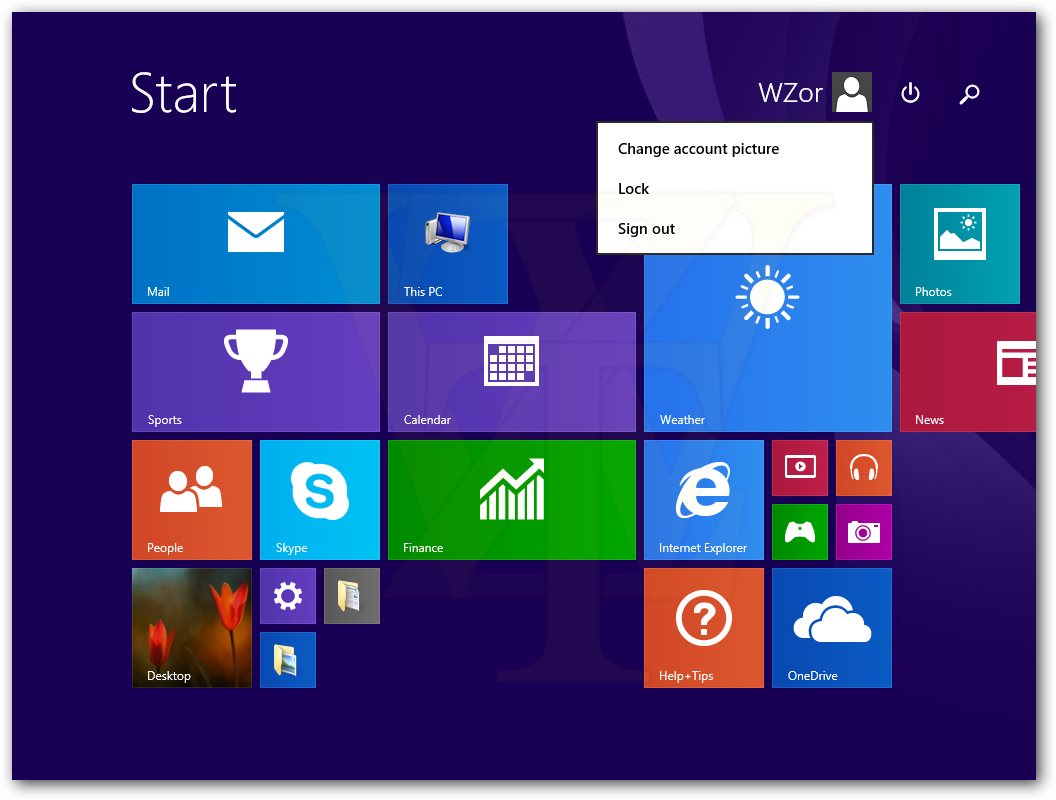Open the blue Pictures folder tile
The height and width of the screenshot is (800, 1056).
click(288, 660)
